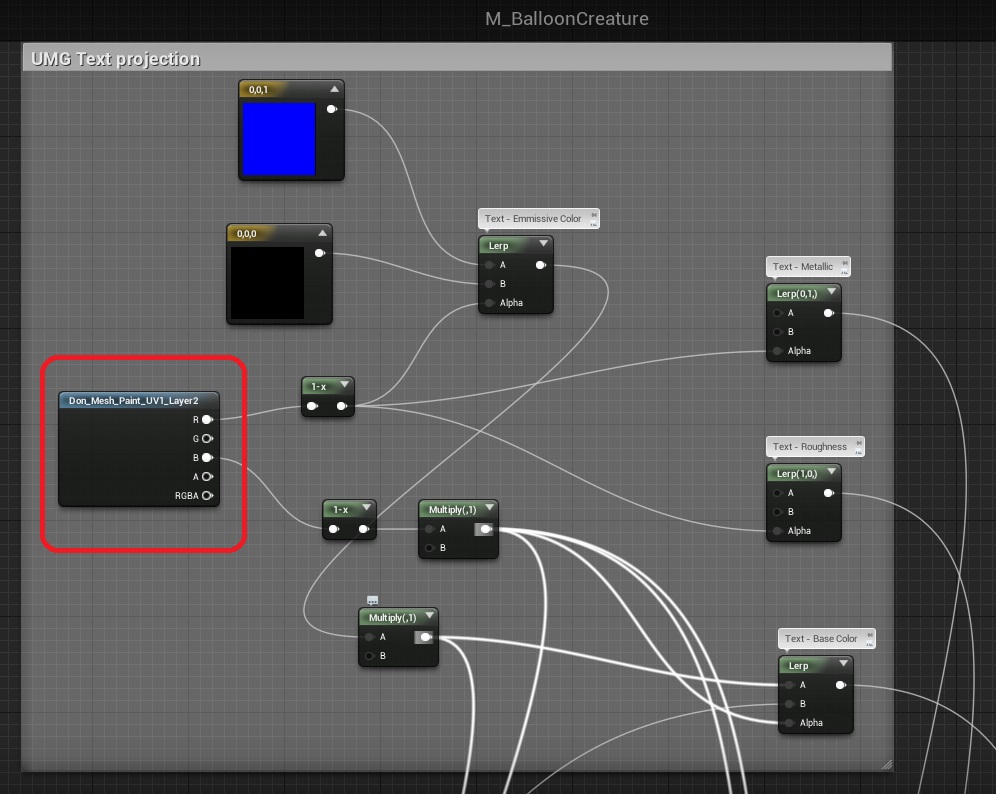Click the black color preview of the 0,0,0 node
Viewport: 996px width, 794px height.
coord(267,283)
